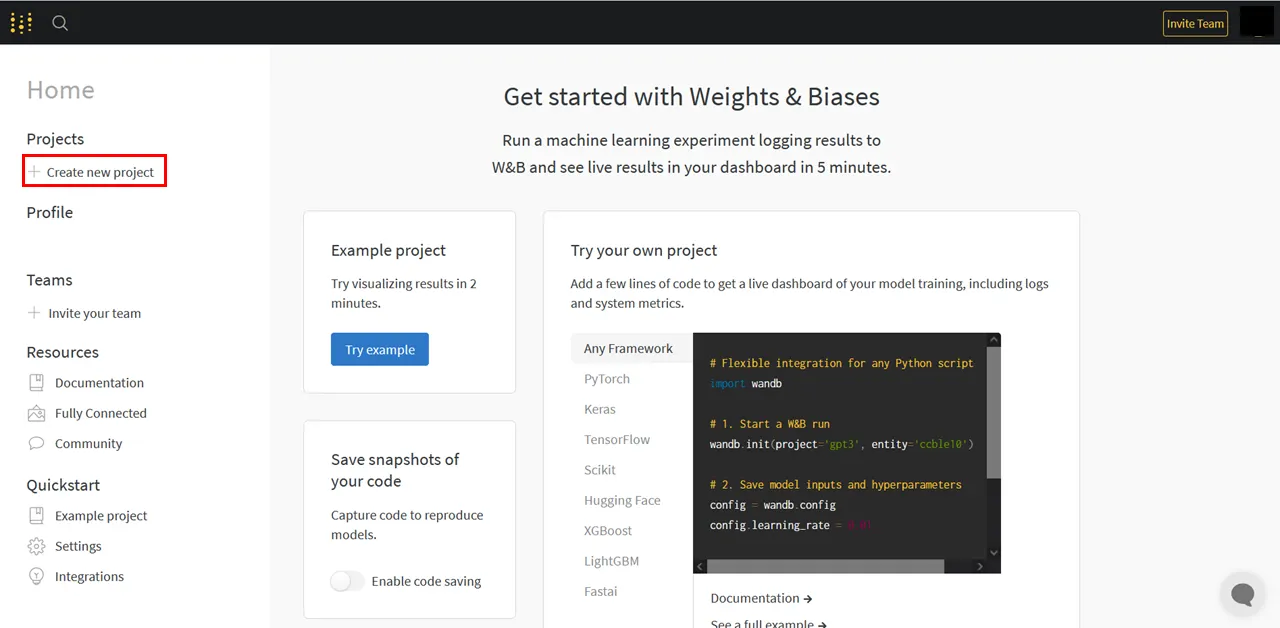1280x628 pixels.
Task: Open the user profile avatar menu
Action: pos(1256,22)
